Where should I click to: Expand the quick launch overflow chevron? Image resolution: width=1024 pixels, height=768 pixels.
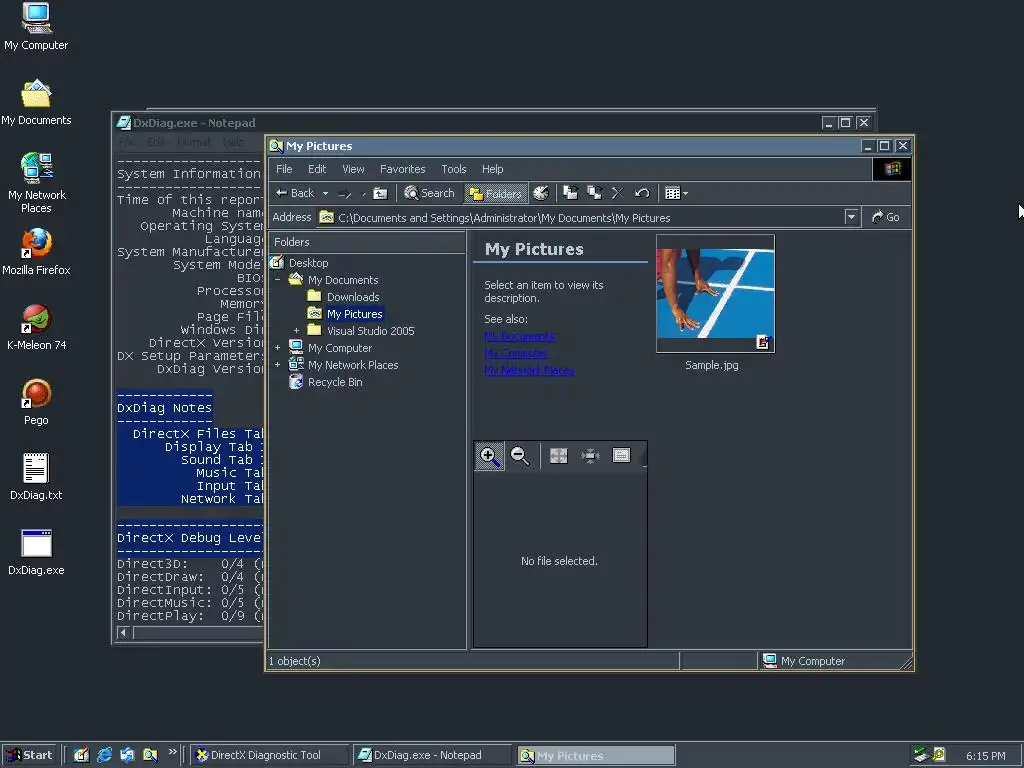click(172, 752)
